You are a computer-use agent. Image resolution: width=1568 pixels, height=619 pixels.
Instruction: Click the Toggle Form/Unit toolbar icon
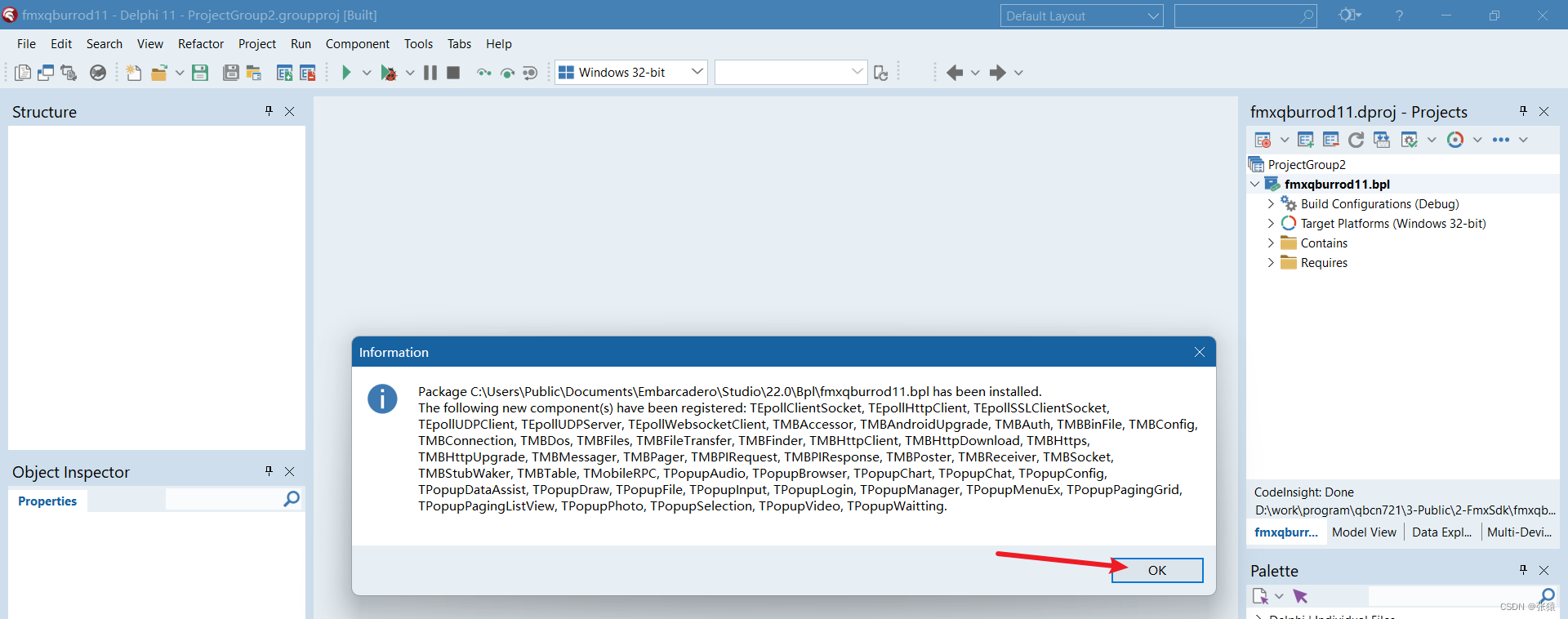coord(69,73)
